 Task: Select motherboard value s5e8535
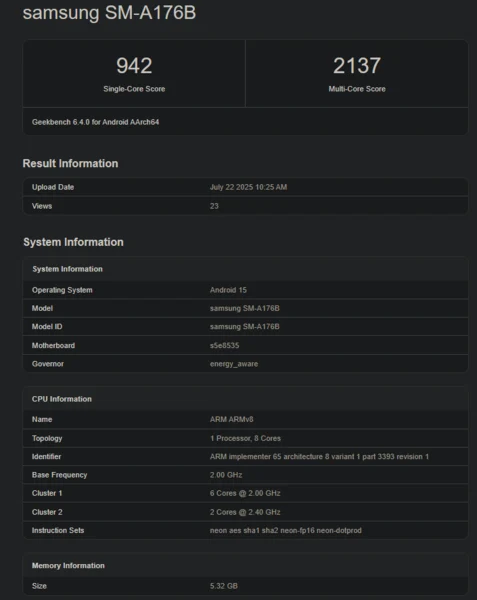click(224, 346)
